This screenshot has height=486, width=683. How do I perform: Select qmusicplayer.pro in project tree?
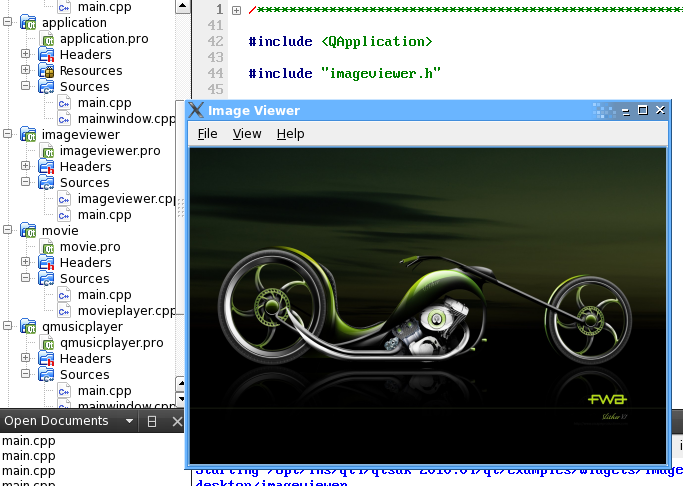112,343
